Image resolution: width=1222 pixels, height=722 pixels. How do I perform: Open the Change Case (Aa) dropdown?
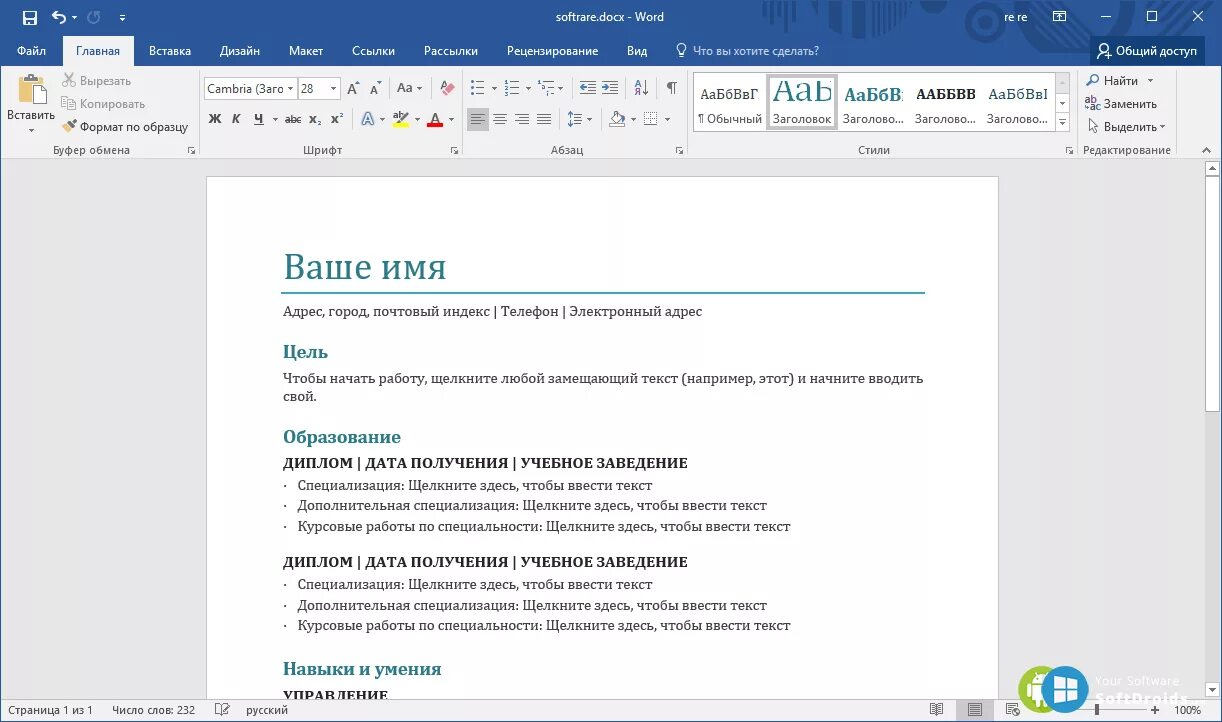(409, 88)
